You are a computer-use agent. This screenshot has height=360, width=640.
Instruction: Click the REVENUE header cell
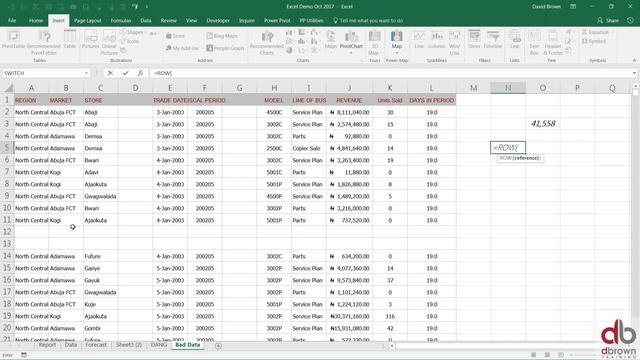[x=349, y=100]
